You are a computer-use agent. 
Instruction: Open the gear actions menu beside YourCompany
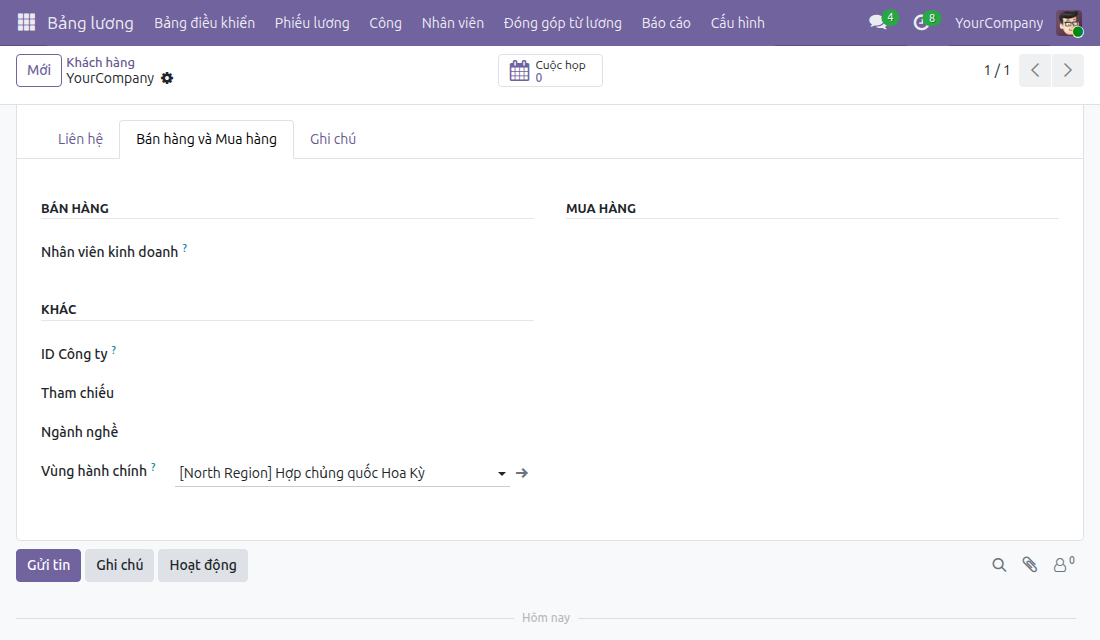tap(167, 78)
